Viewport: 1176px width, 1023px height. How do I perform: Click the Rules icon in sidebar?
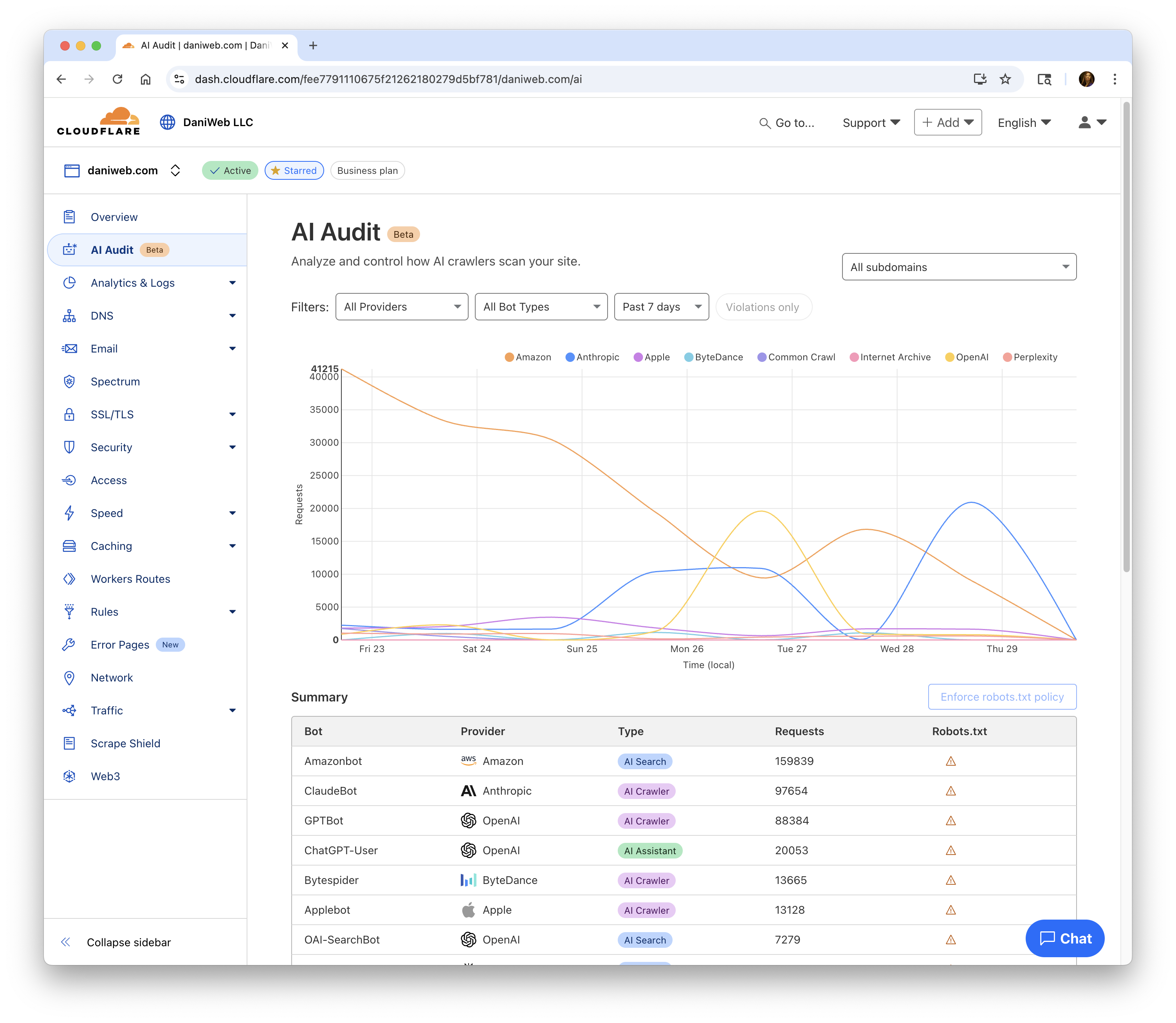70,612
